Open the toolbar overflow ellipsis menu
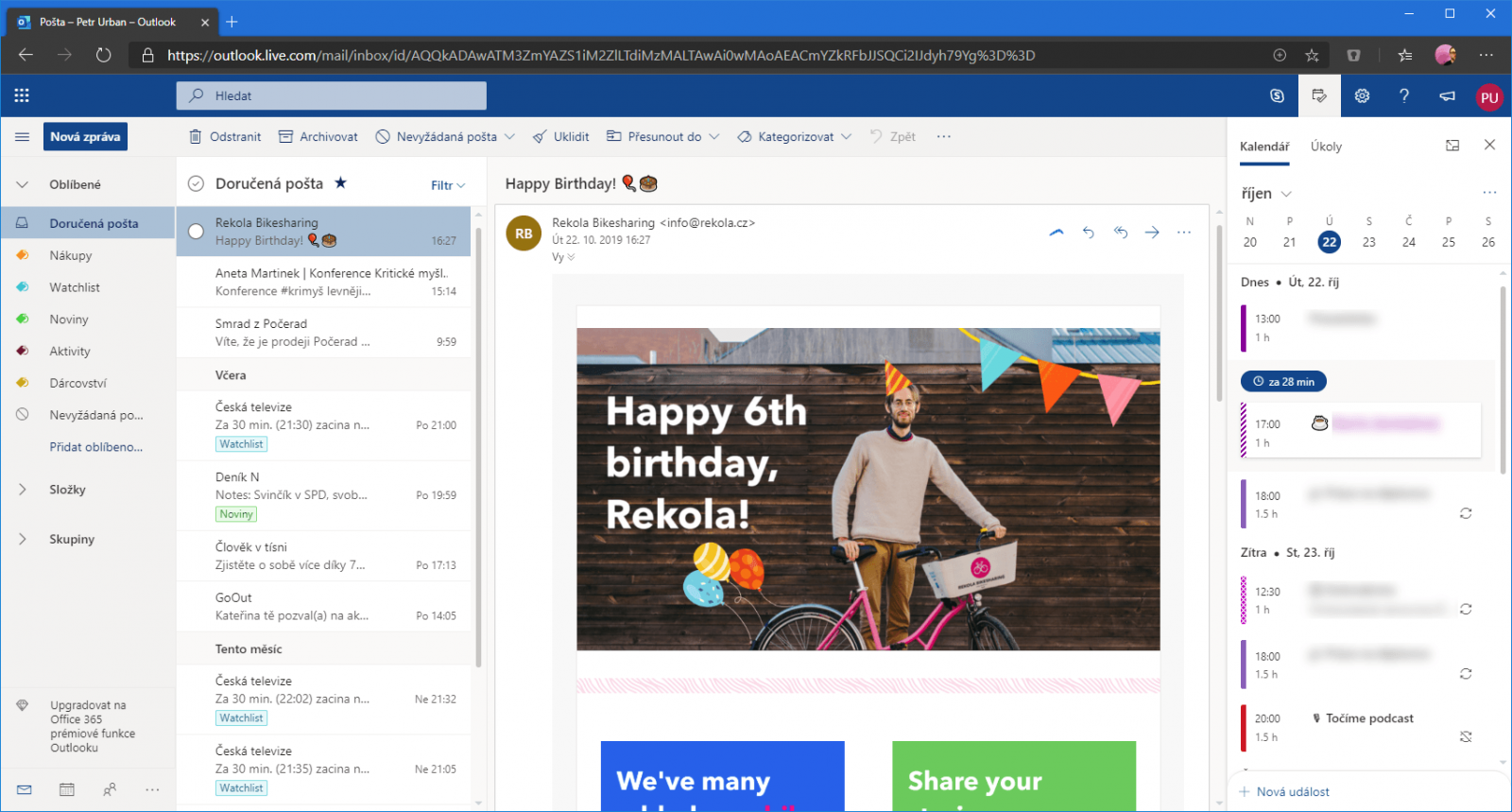 (943, 137)
